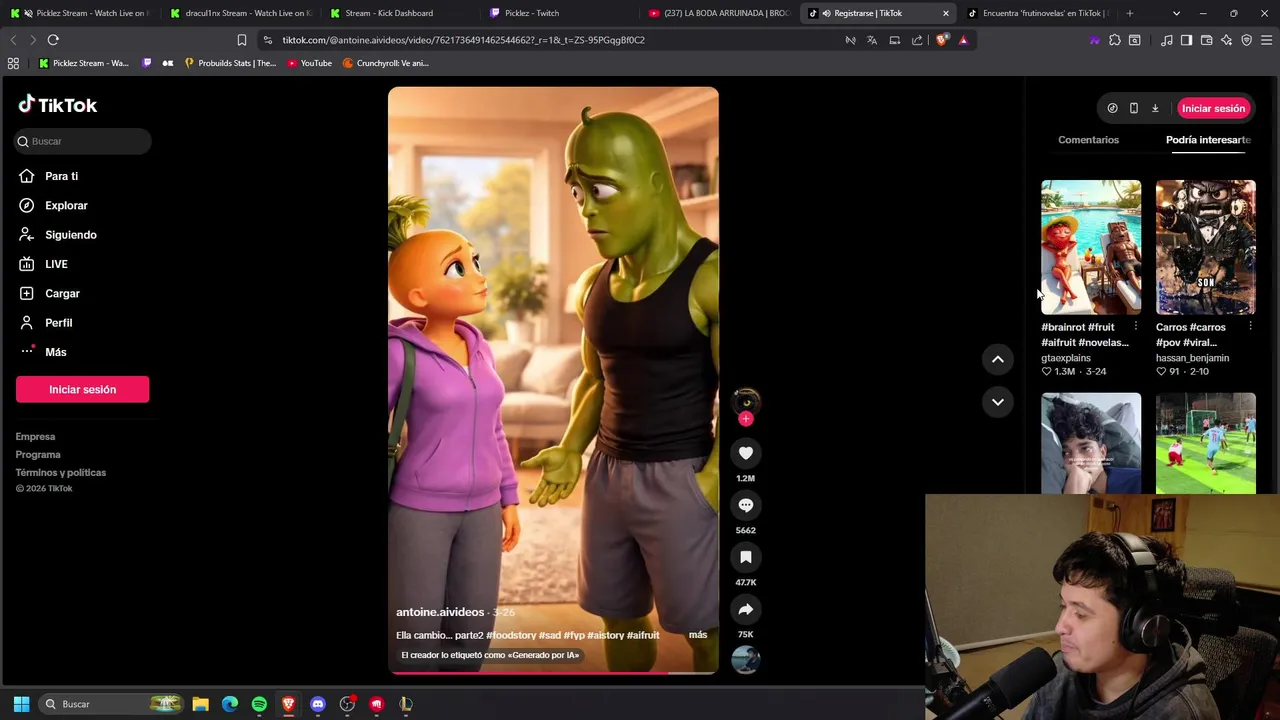Open options menu for brainrot fruit video
This screenshot has height=720, width=1280.
point(1135,327)
